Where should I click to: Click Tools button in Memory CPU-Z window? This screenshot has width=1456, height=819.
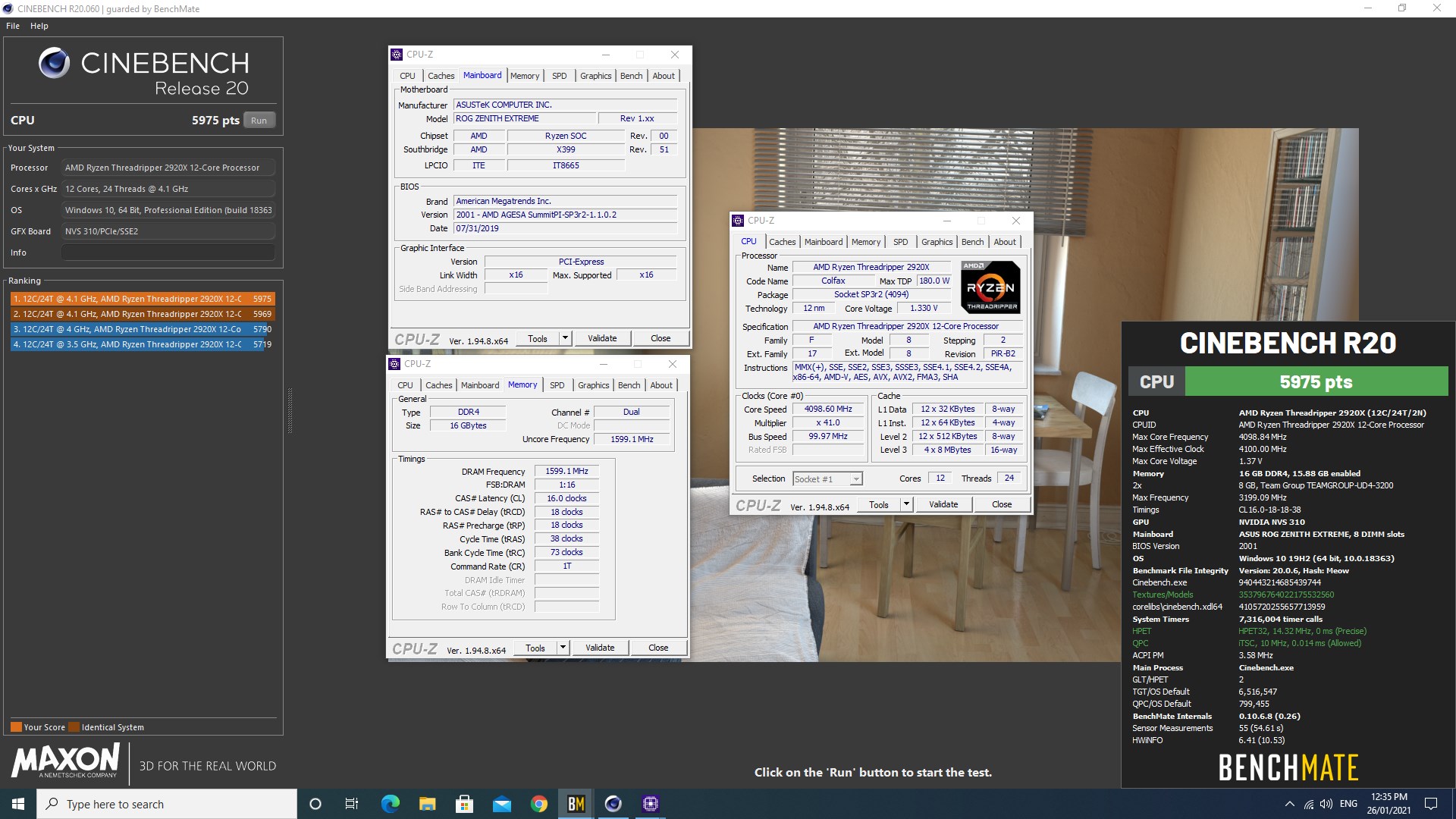click(535, 648)
